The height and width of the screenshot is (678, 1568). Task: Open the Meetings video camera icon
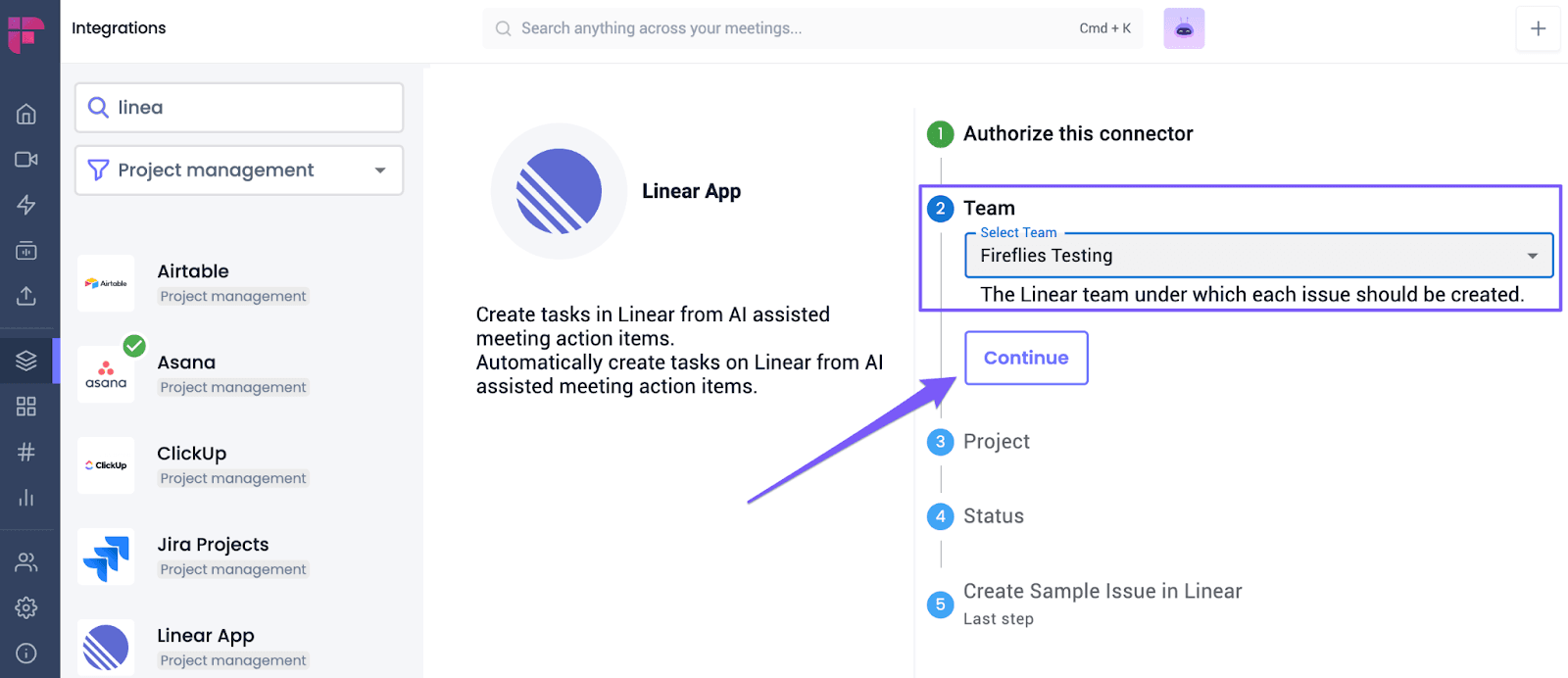click(x=26, y=159)
